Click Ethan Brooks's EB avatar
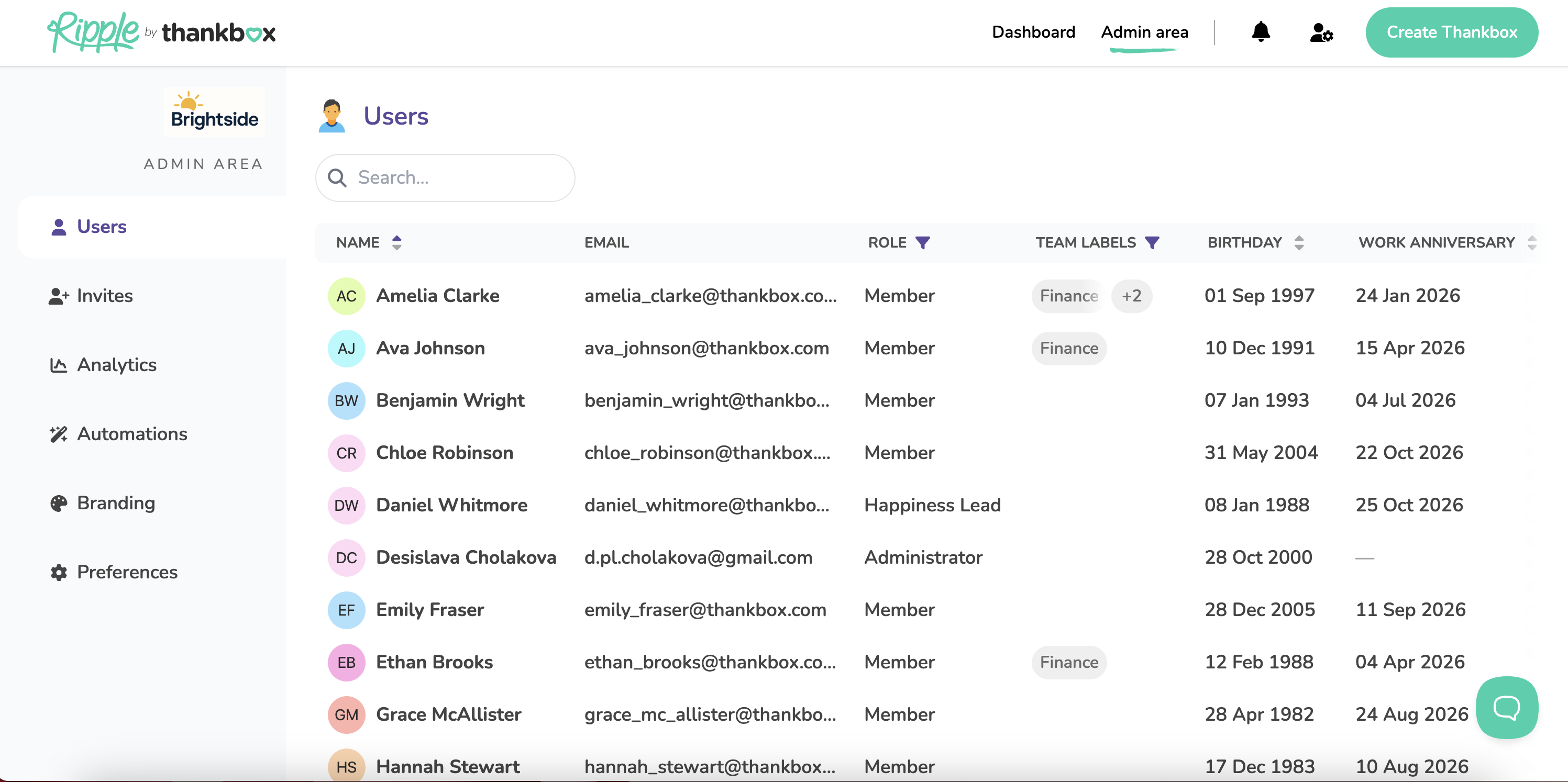 (x=346, y=662)
